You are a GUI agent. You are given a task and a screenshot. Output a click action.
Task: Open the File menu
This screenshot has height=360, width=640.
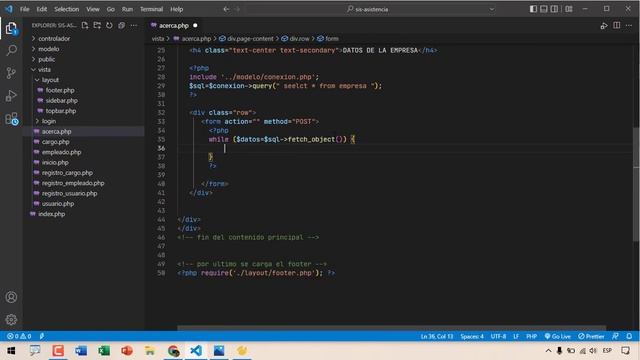click(x=24, y=9)
